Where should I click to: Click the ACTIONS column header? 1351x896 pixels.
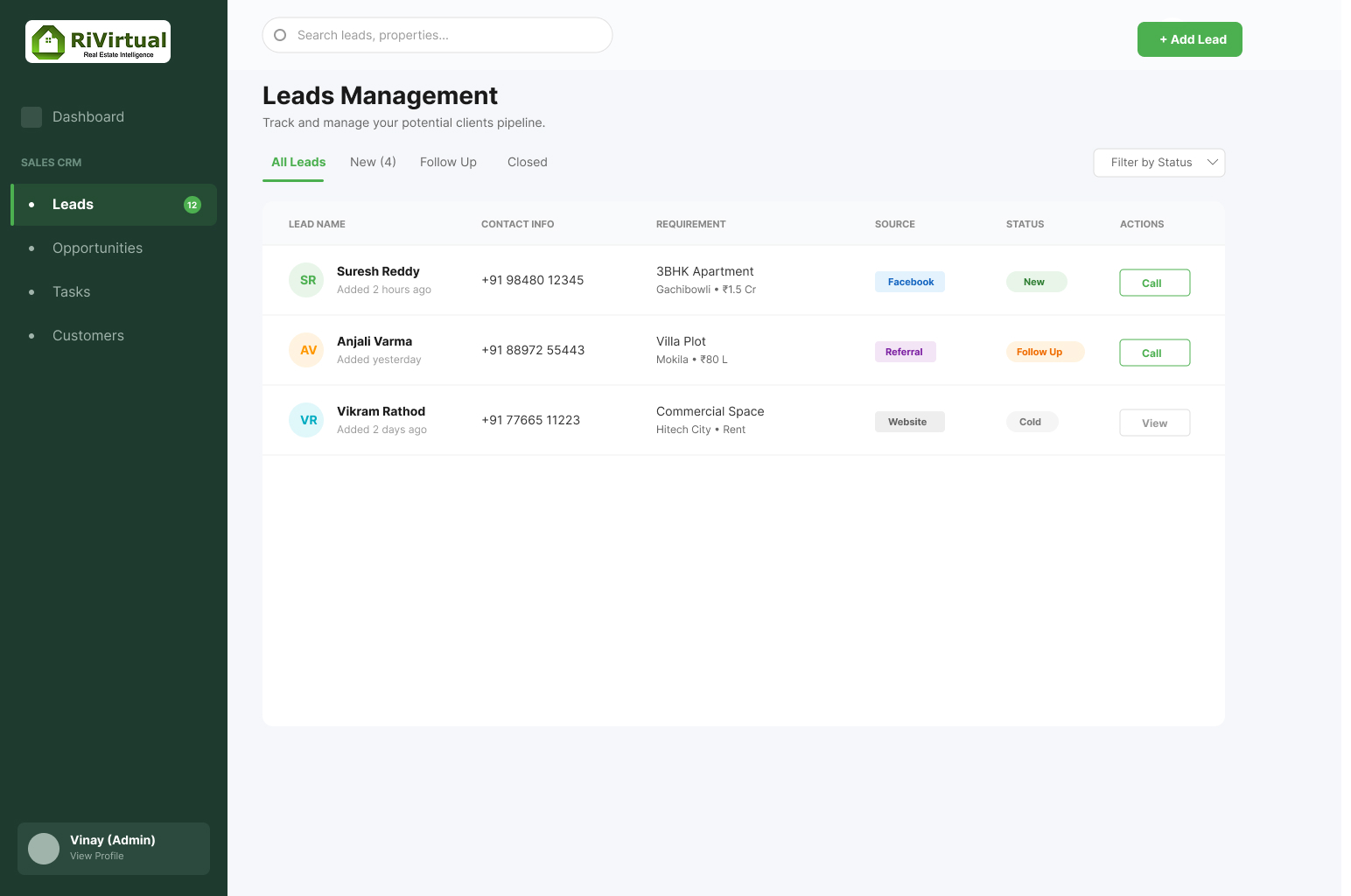pyautogui.click(x=1142, y=224)
